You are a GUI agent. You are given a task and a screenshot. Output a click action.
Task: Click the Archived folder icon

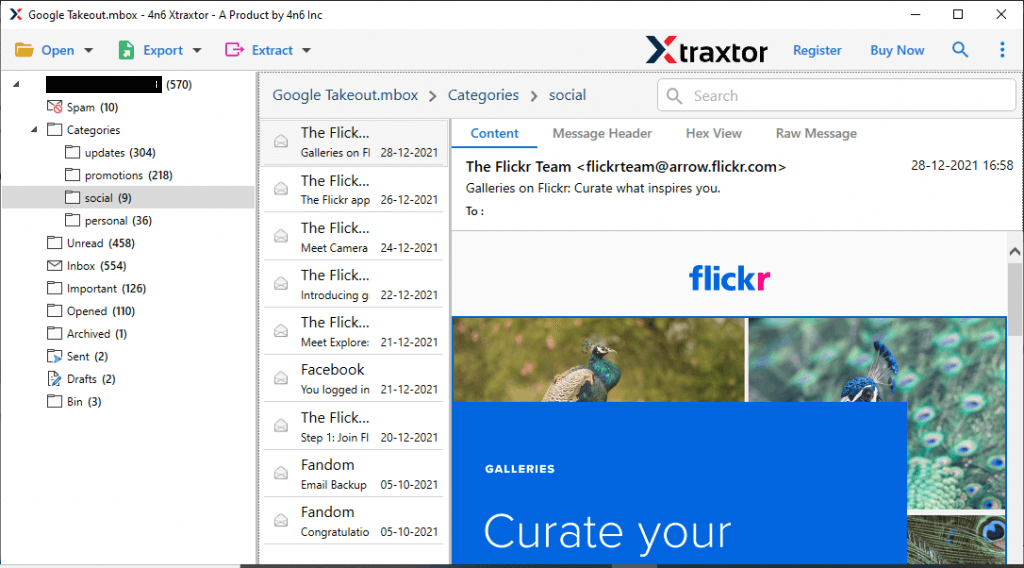coord(55,333)
